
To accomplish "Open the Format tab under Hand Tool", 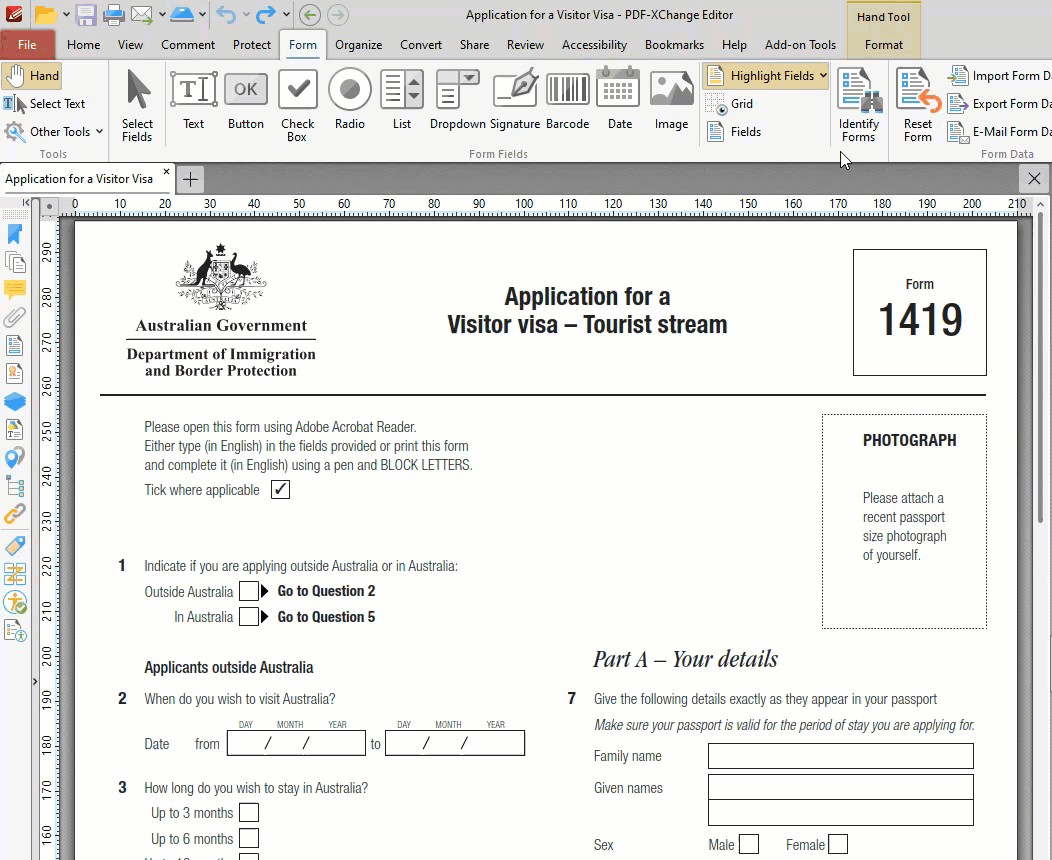I will point(884,45).
